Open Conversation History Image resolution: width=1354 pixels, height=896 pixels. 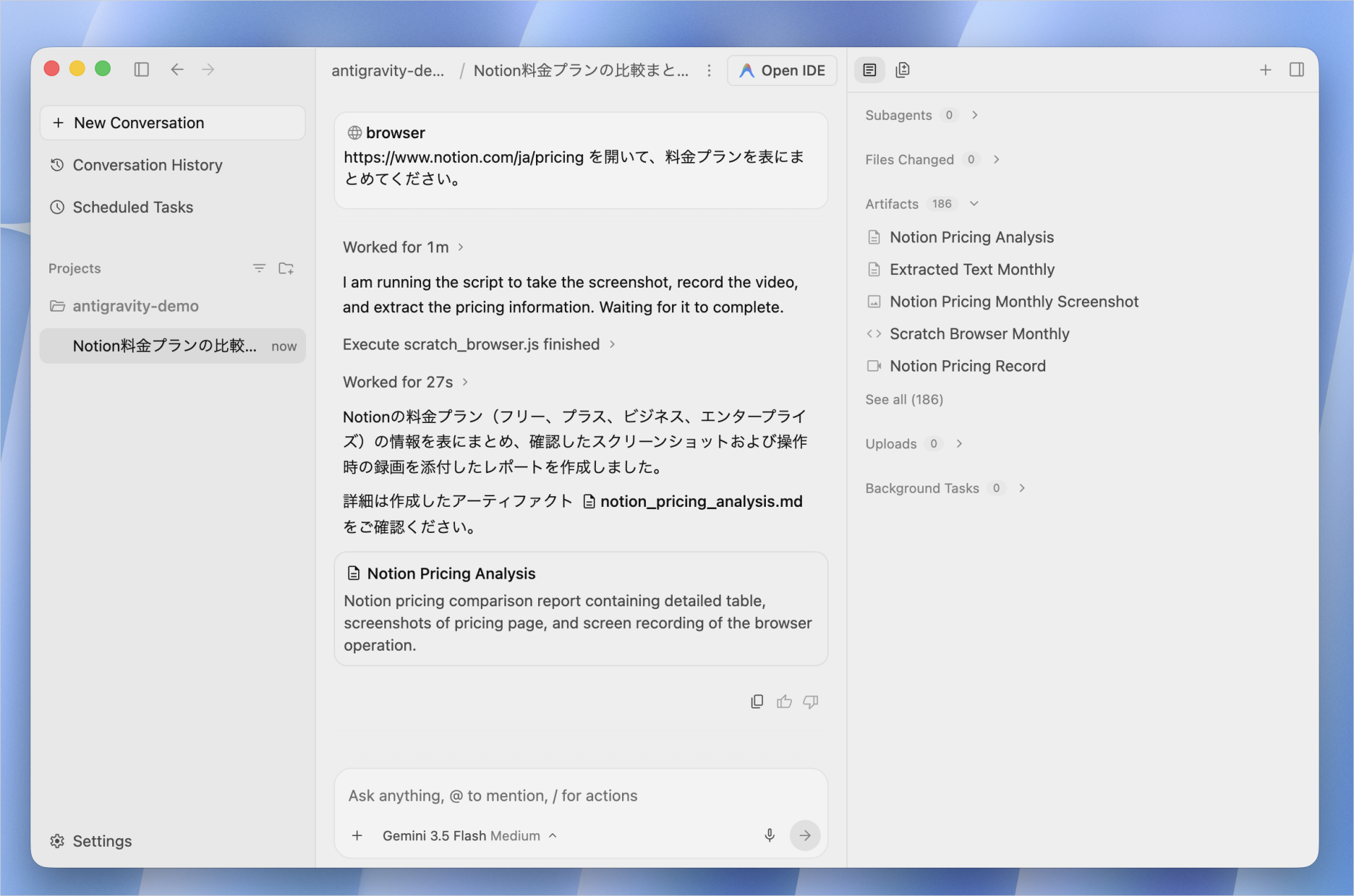[x=173, y=165]
